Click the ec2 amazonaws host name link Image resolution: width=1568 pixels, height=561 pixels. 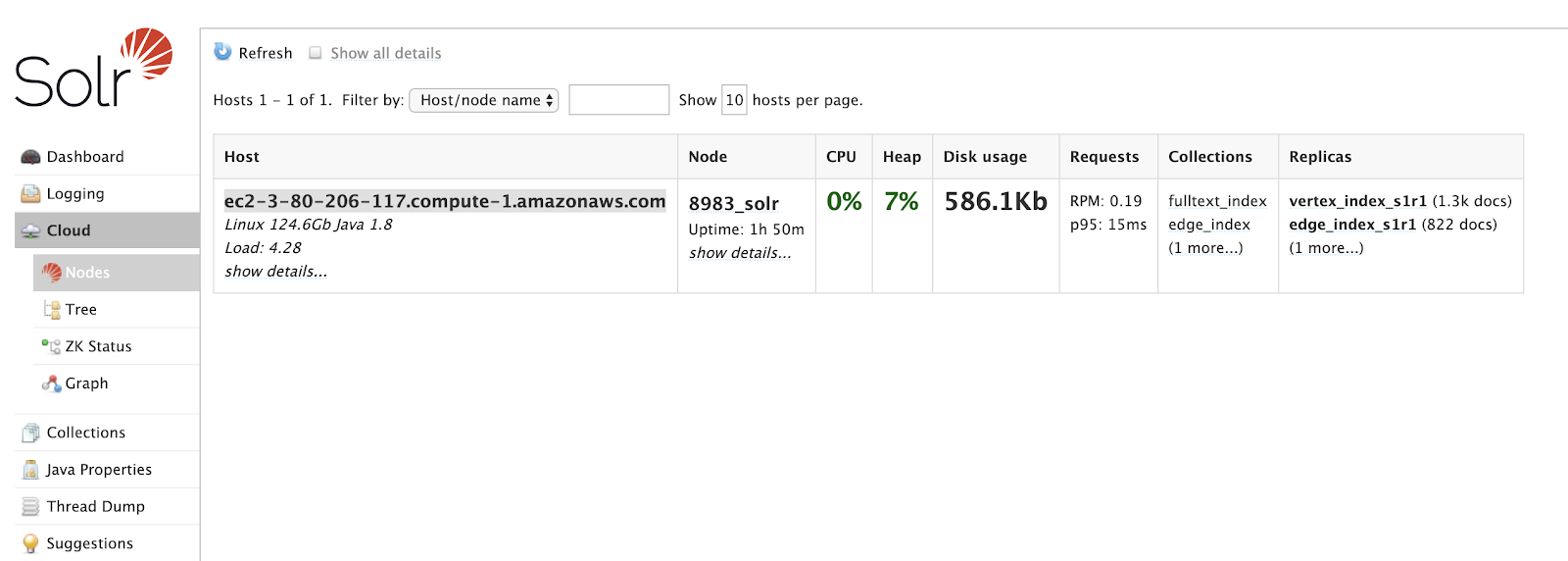[x=445, y=201]
